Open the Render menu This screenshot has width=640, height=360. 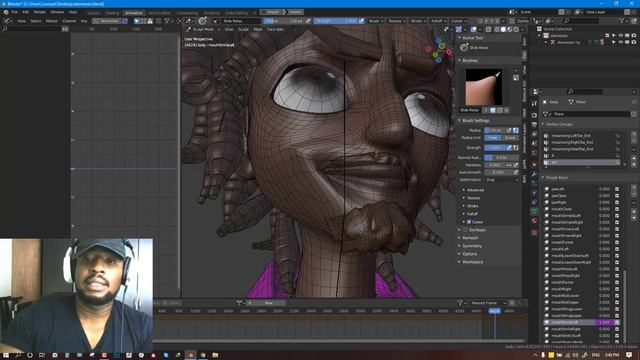[40, 12]
